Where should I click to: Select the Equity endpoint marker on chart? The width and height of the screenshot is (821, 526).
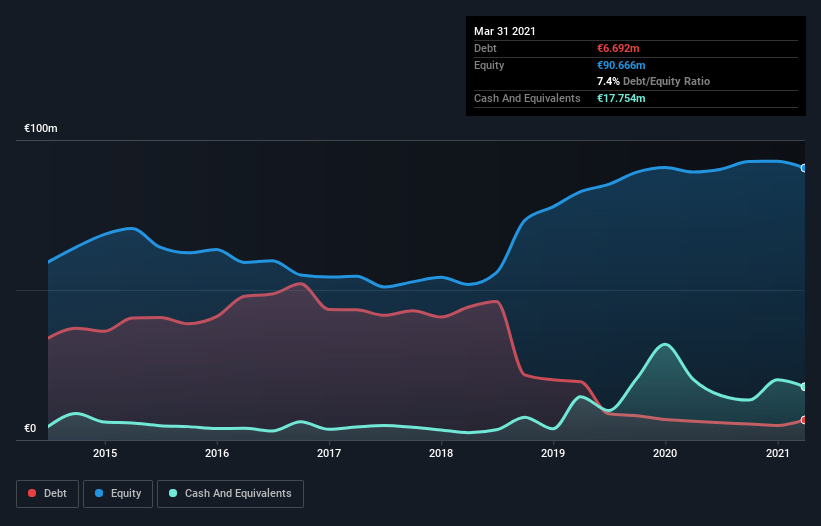coord(804,168)
